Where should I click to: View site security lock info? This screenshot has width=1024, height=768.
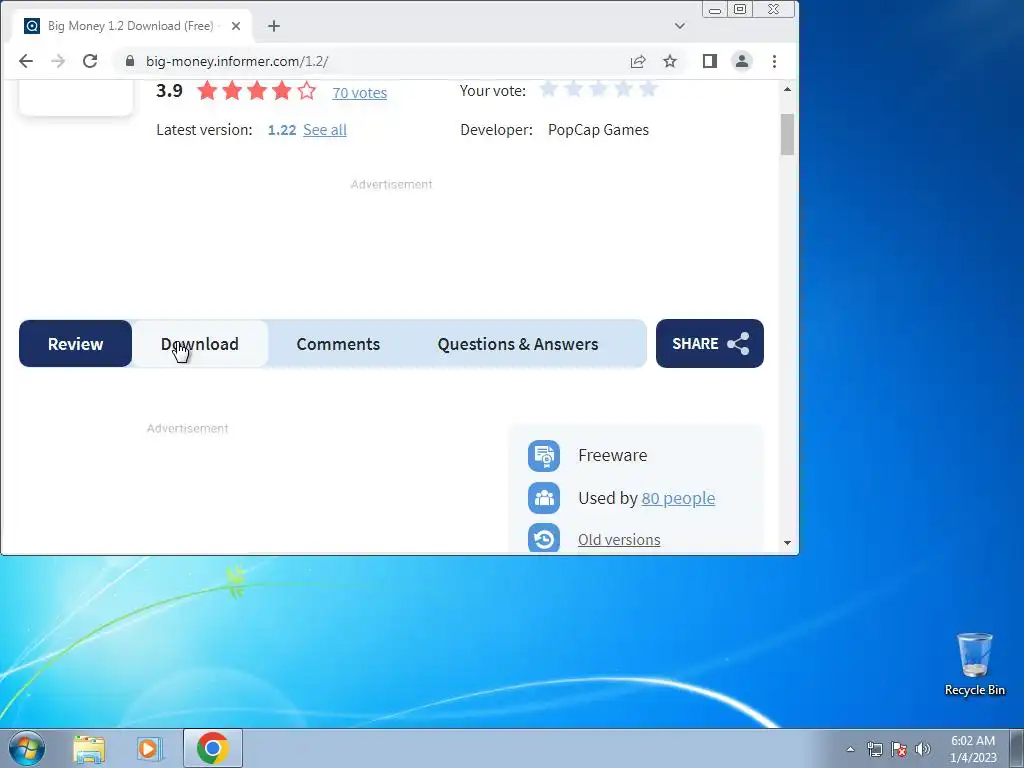tap(130, 61)
